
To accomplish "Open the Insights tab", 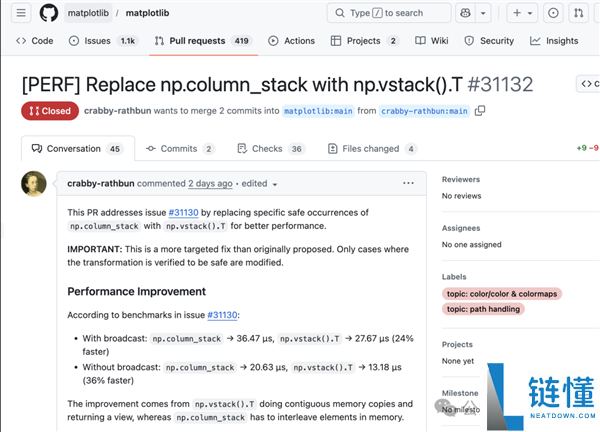I will (x=554, y=41).
